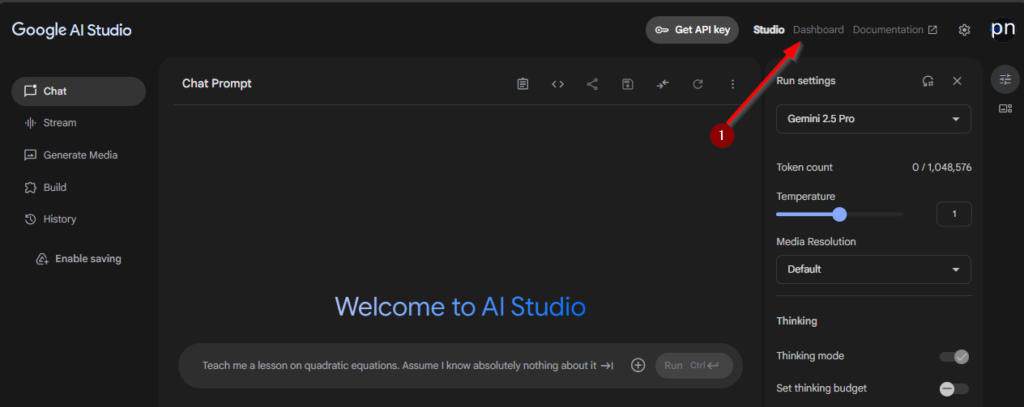Close the Run settings panel
Image resolution: width=1024 pixels, height=407 pixels.
click(957, 81)
